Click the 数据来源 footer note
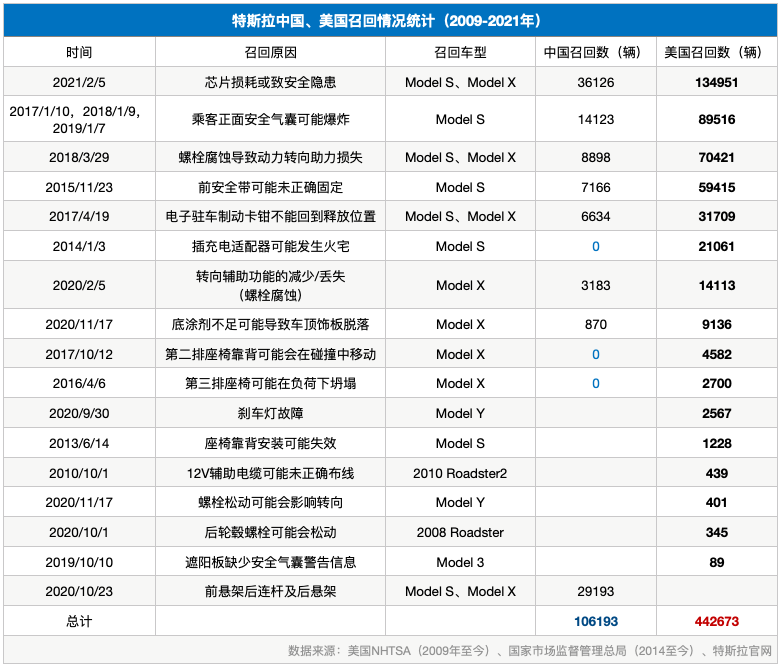780x667 pixels. [x=530, y=651]
